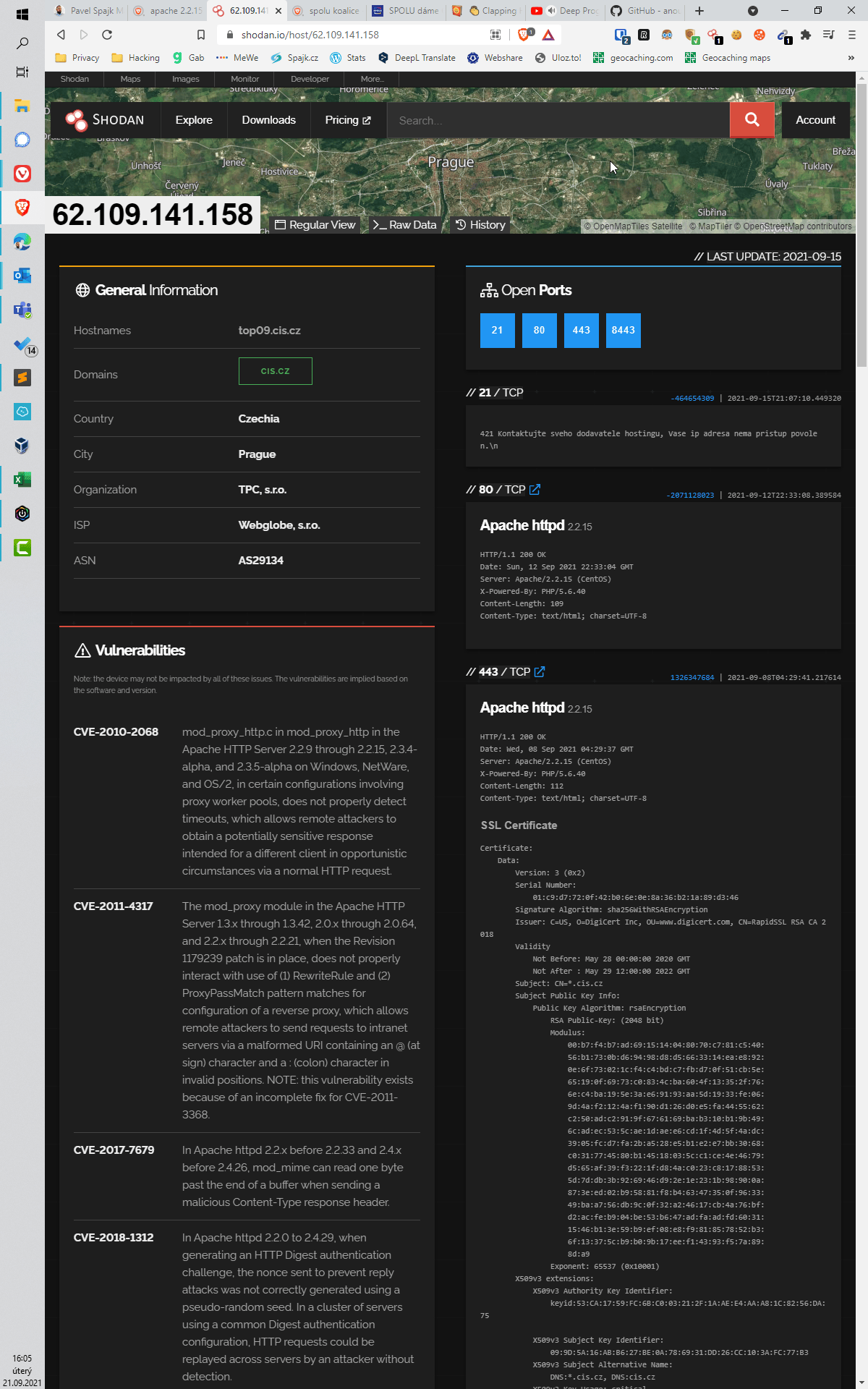
Task: Switch to Deep Prog YouTube tab
Action: [x=566, y=11]
